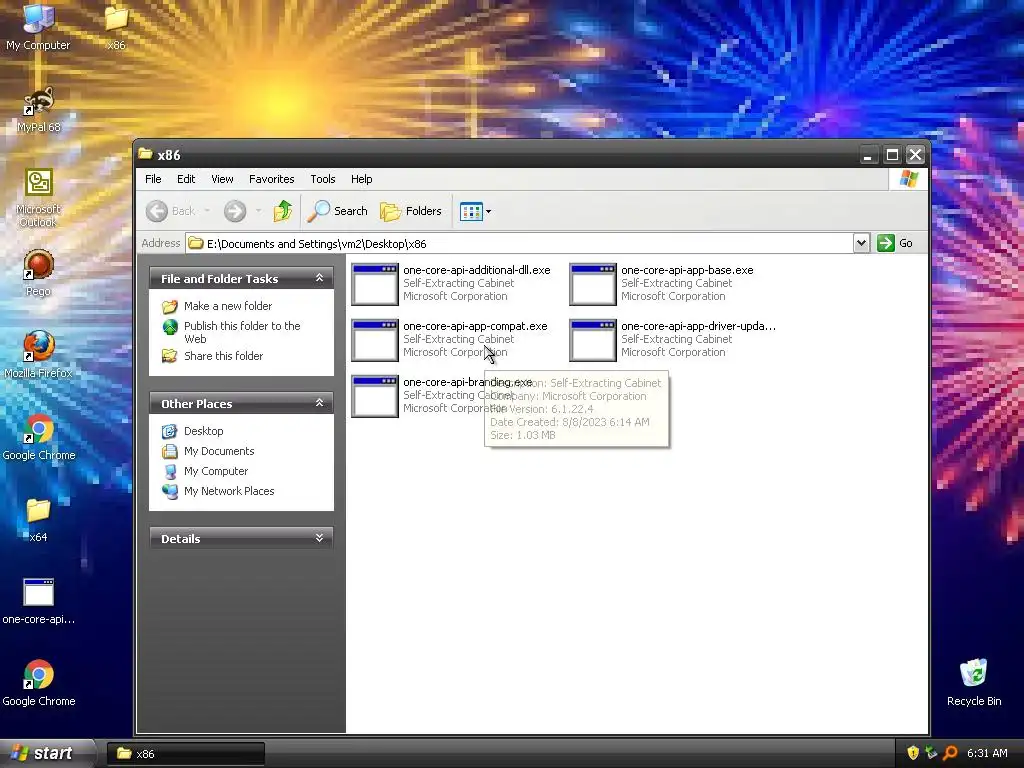This screenshot has height=768, width=1024.
Task: Click the Back navigation button
Action: coord(170,211)
